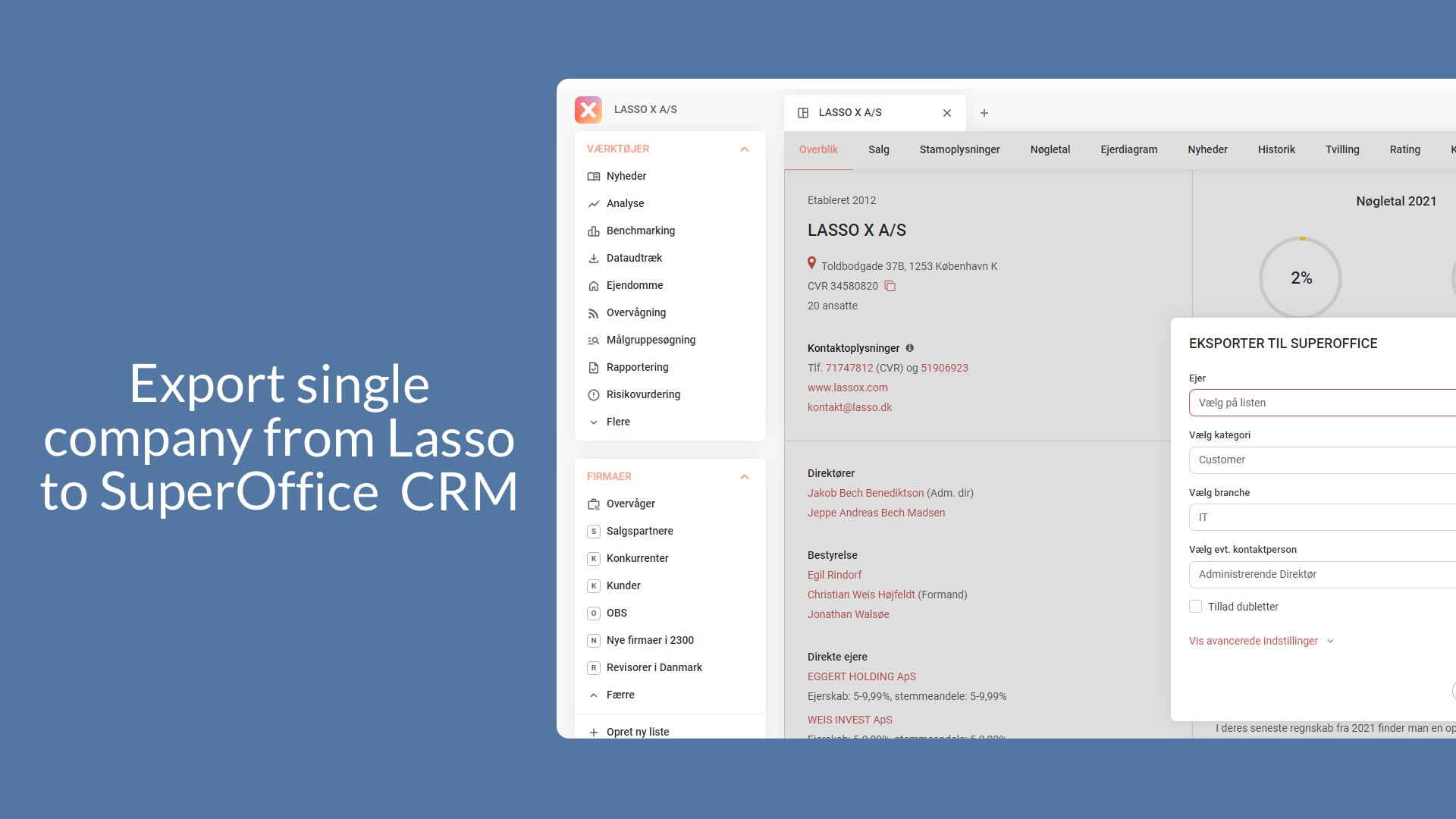Viewport: 1456px width, 819px height.
Task: Select Revisorer i Danmark R badge icon
Action: [x=594, y=668]
